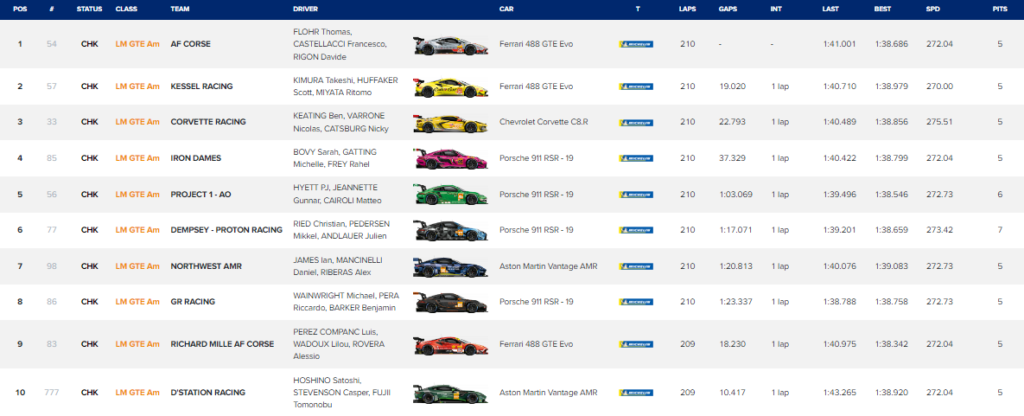Click the KESSEL RACING team name
1024x416 pixels.
201,86
